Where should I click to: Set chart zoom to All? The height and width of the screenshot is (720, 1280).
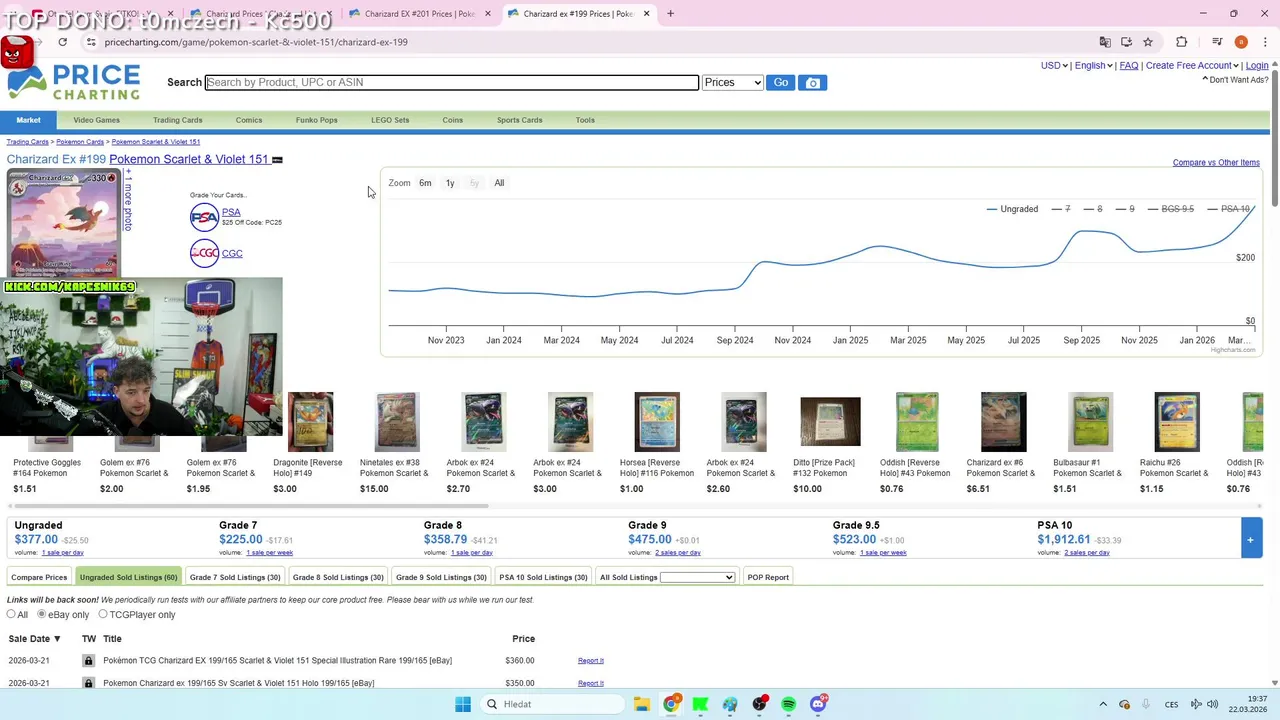[x=499, y=183]
